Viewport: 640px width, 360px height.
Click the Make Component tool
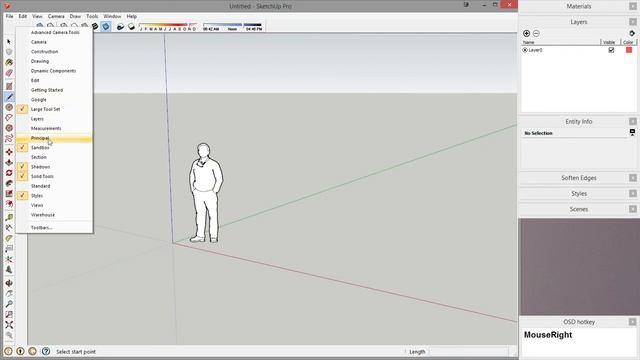(9, 52)
